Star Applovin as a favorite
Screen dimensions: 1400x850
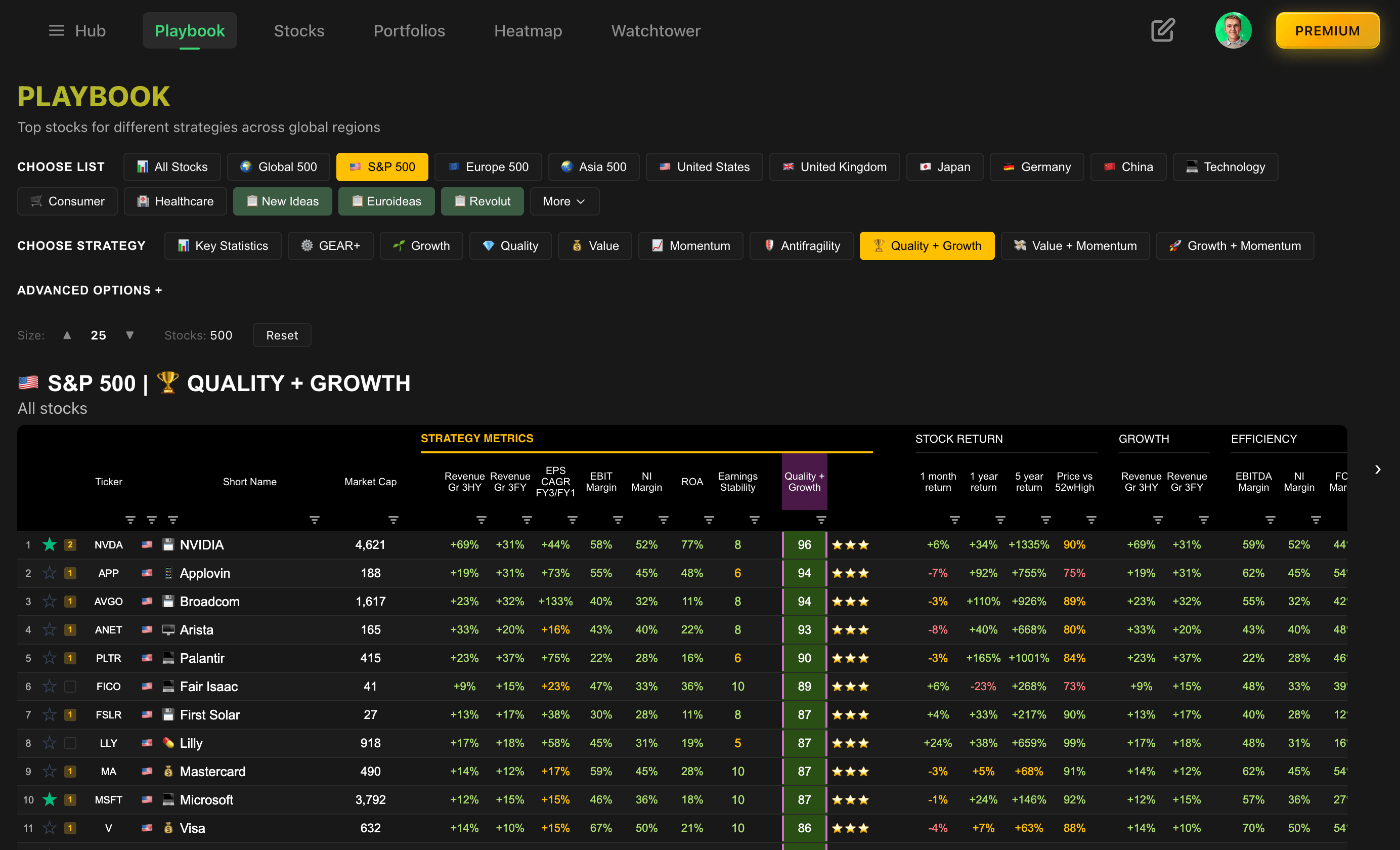pos(49,573)
